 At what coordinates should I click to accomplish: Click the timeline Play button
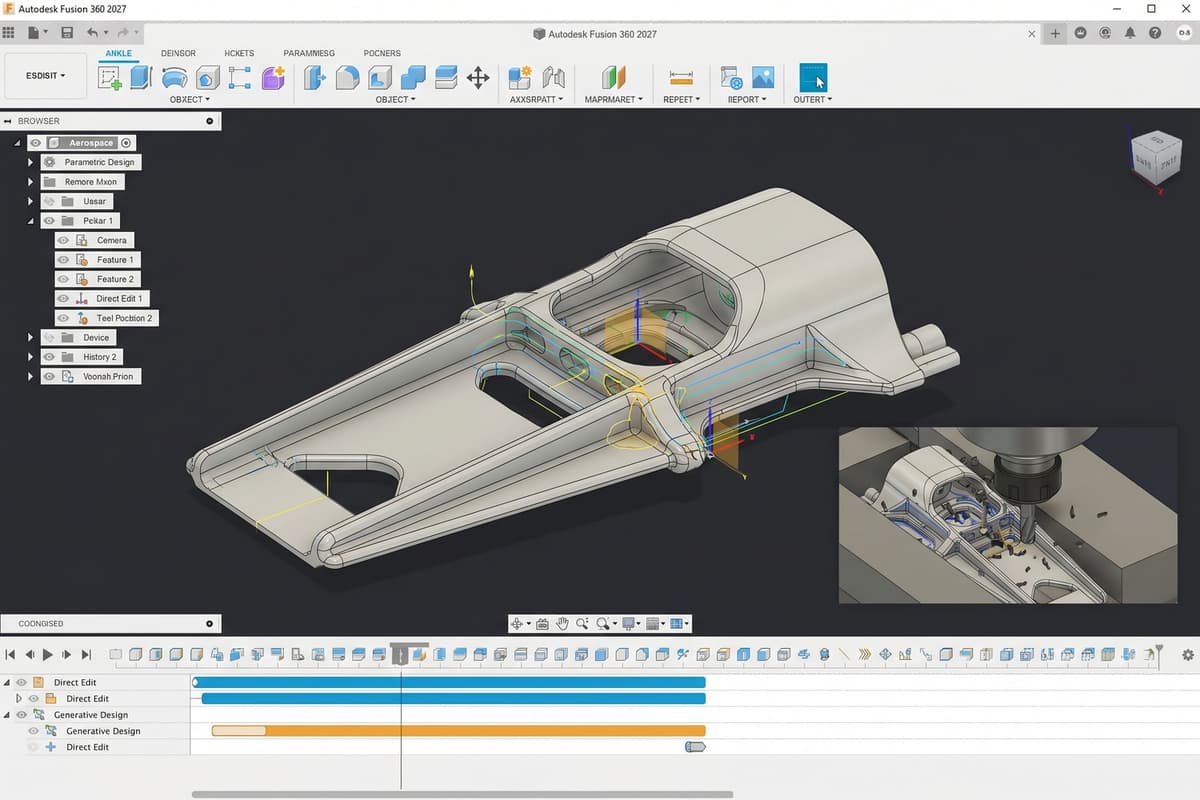[47, 655]
